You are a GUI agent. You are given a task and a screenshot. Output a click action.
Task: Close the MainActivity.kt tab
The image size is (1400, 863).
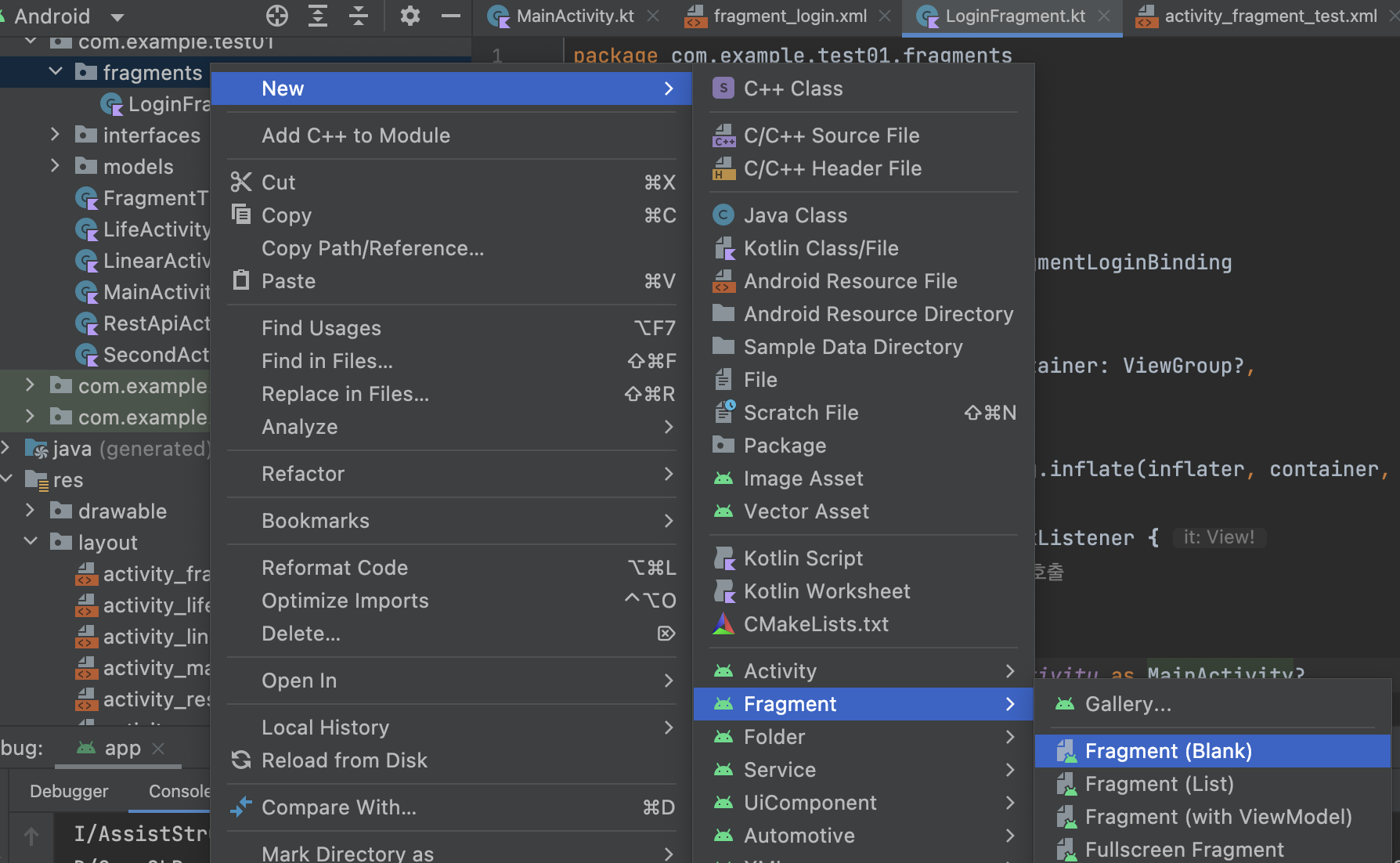653,16
